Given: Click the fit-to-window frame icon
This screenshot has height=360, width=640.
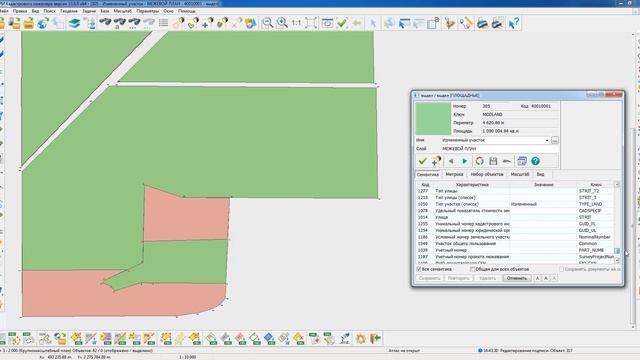Looking at the screenshot, I should point(311,23).
